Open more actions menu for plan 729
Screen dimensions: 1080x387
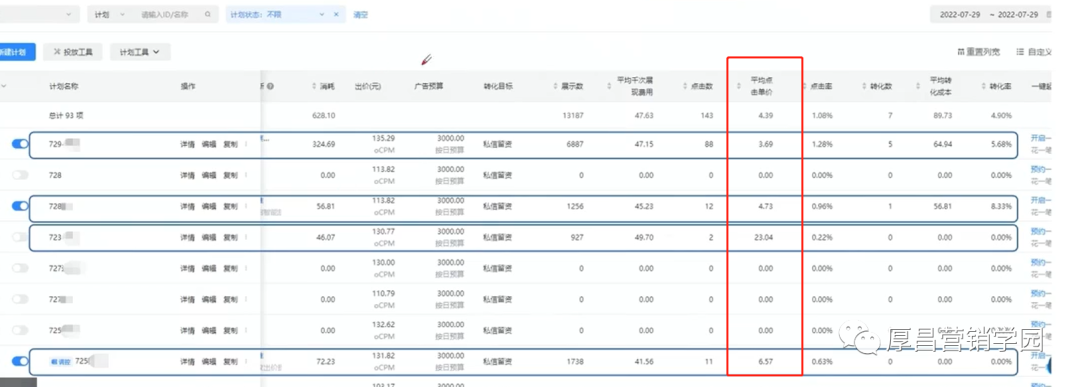pos(246,145)
